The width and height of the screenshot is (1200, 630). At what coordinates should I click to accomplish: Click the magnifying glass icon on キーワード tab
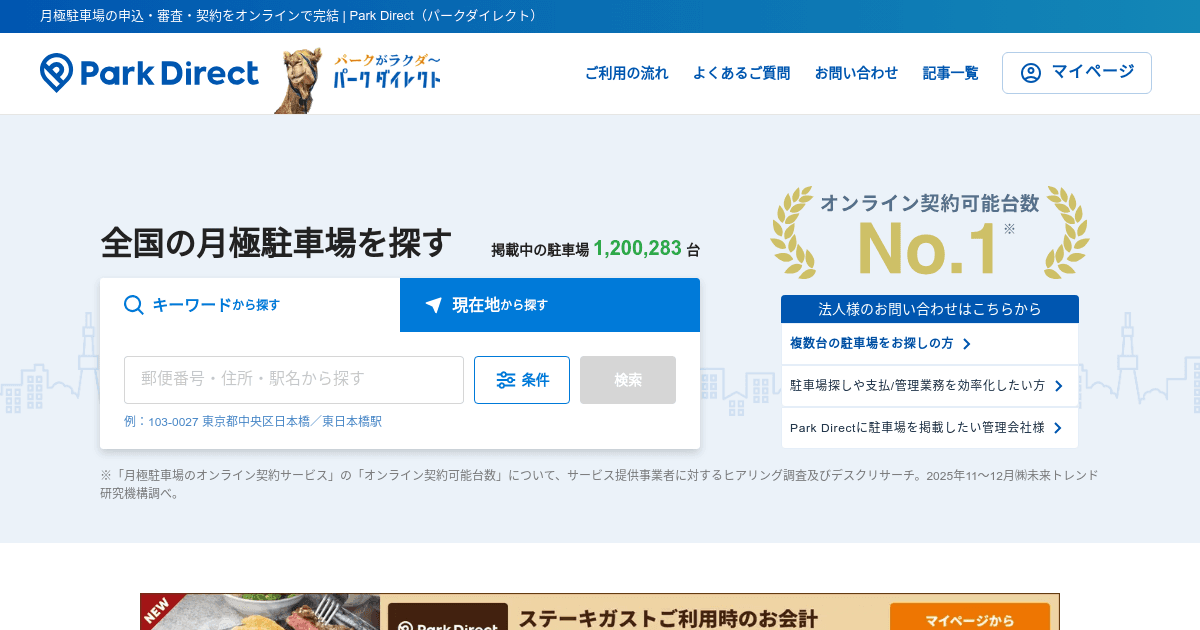(x=133, y=305)
